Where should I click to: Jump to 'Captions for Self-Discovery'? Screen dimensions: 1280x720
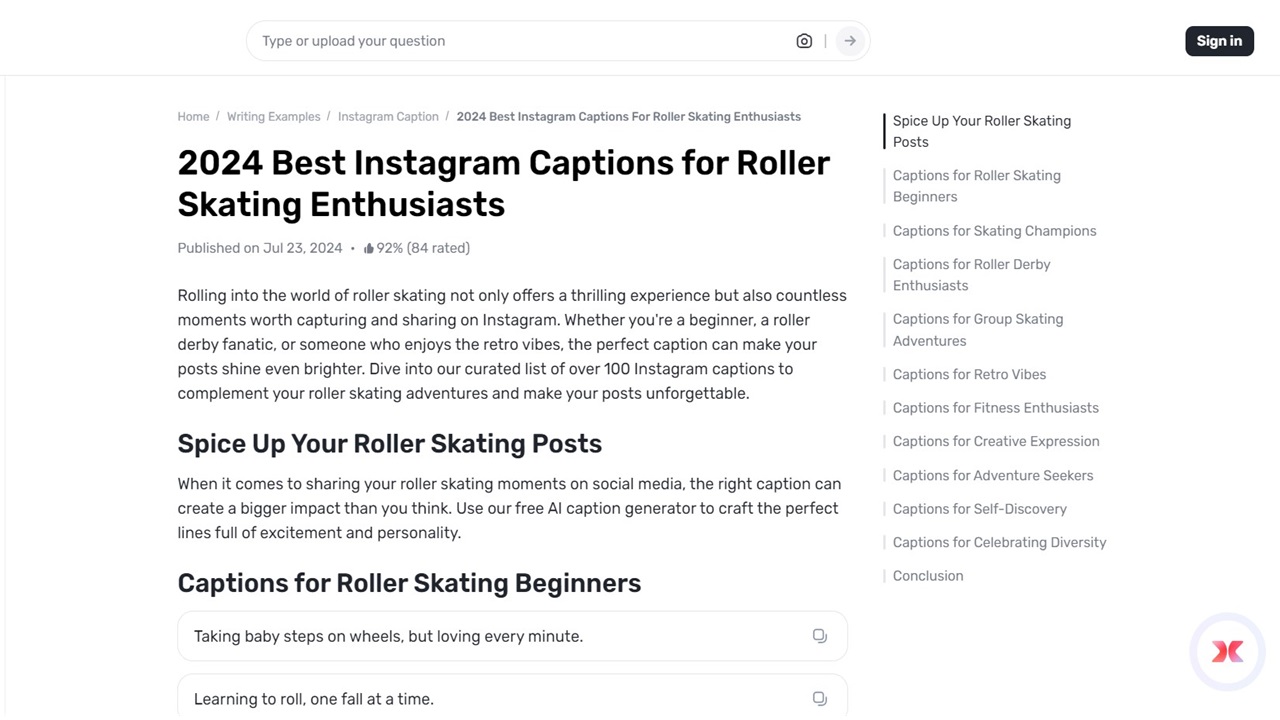(x=979, y=508)
